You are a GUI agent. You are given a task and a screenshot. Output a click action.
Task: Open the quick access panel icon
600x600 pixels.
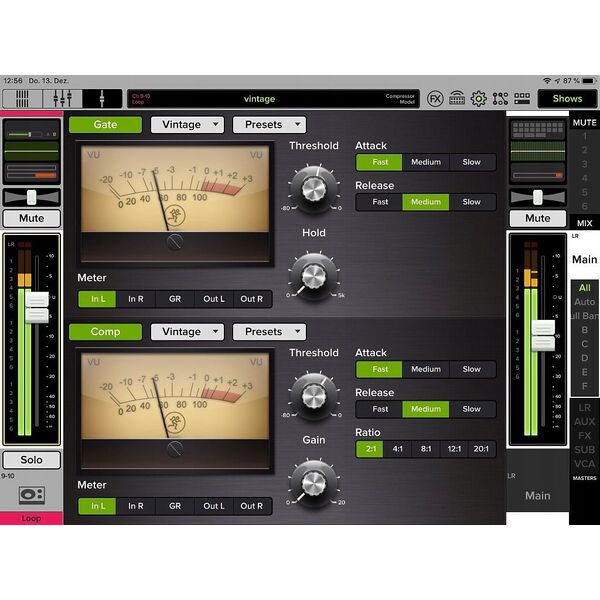tap(522, 99)
